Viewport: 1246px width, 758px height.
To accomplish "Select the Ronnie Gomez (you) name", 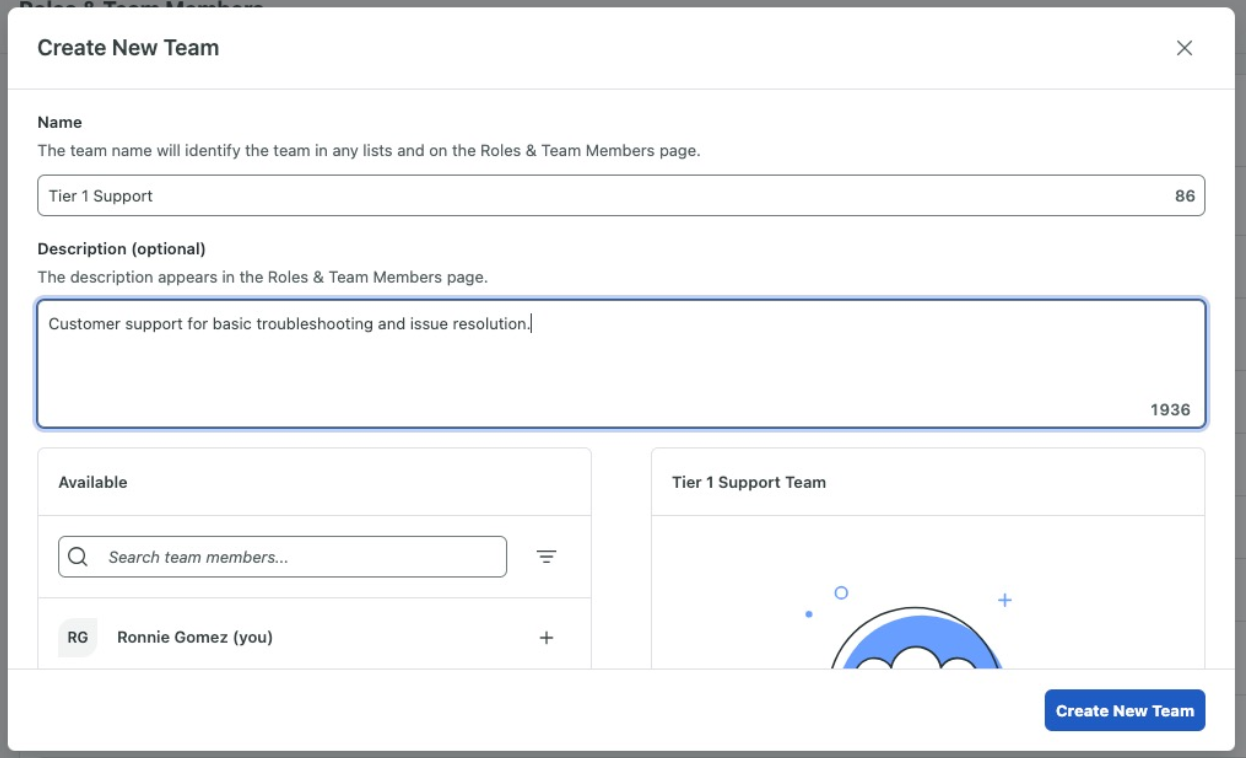I will pos(195,637).
